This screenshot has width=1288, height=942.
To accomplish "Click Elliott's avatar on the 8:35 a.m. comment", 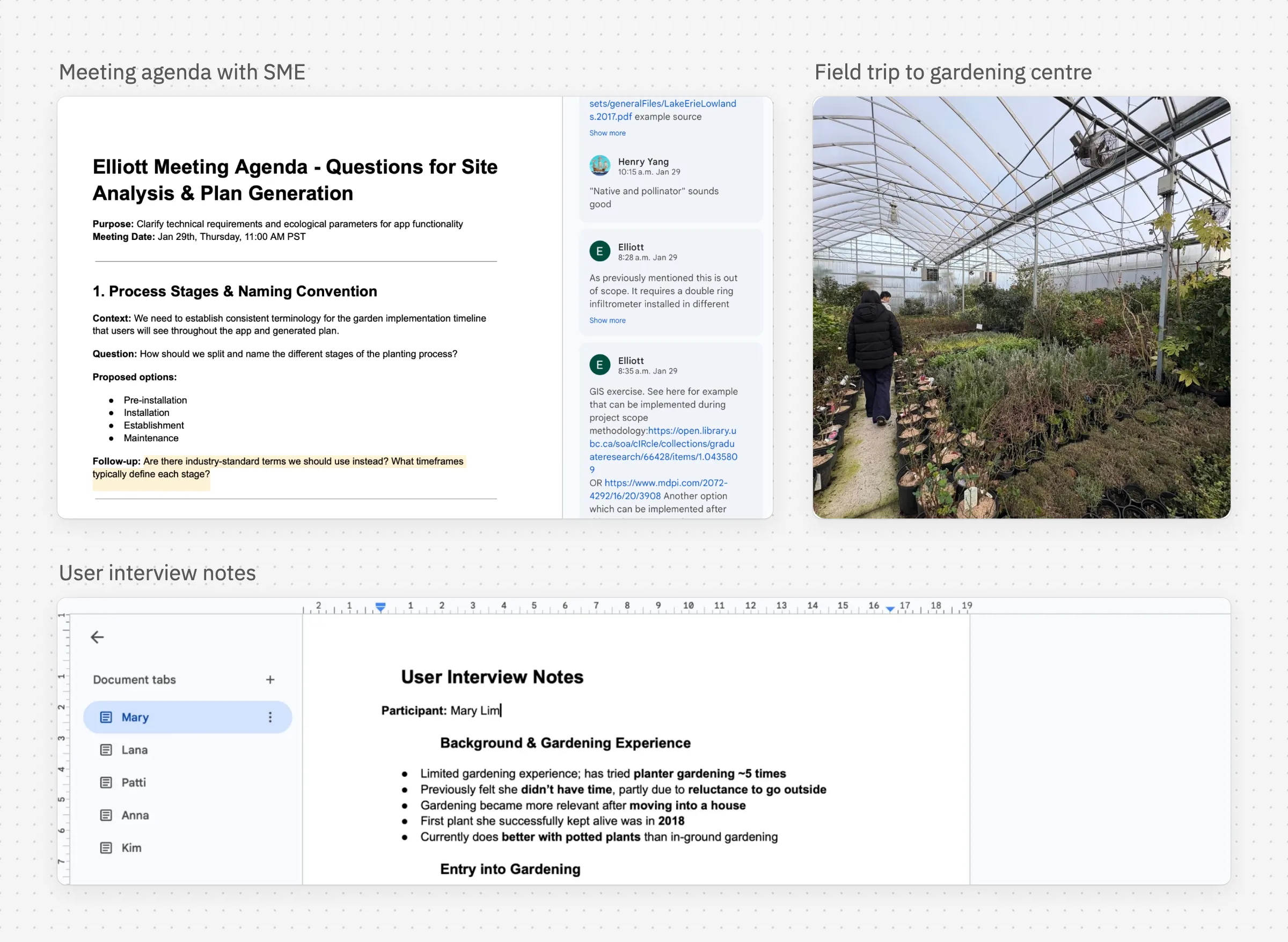I will pyautogui.click(x=600, y=364).
